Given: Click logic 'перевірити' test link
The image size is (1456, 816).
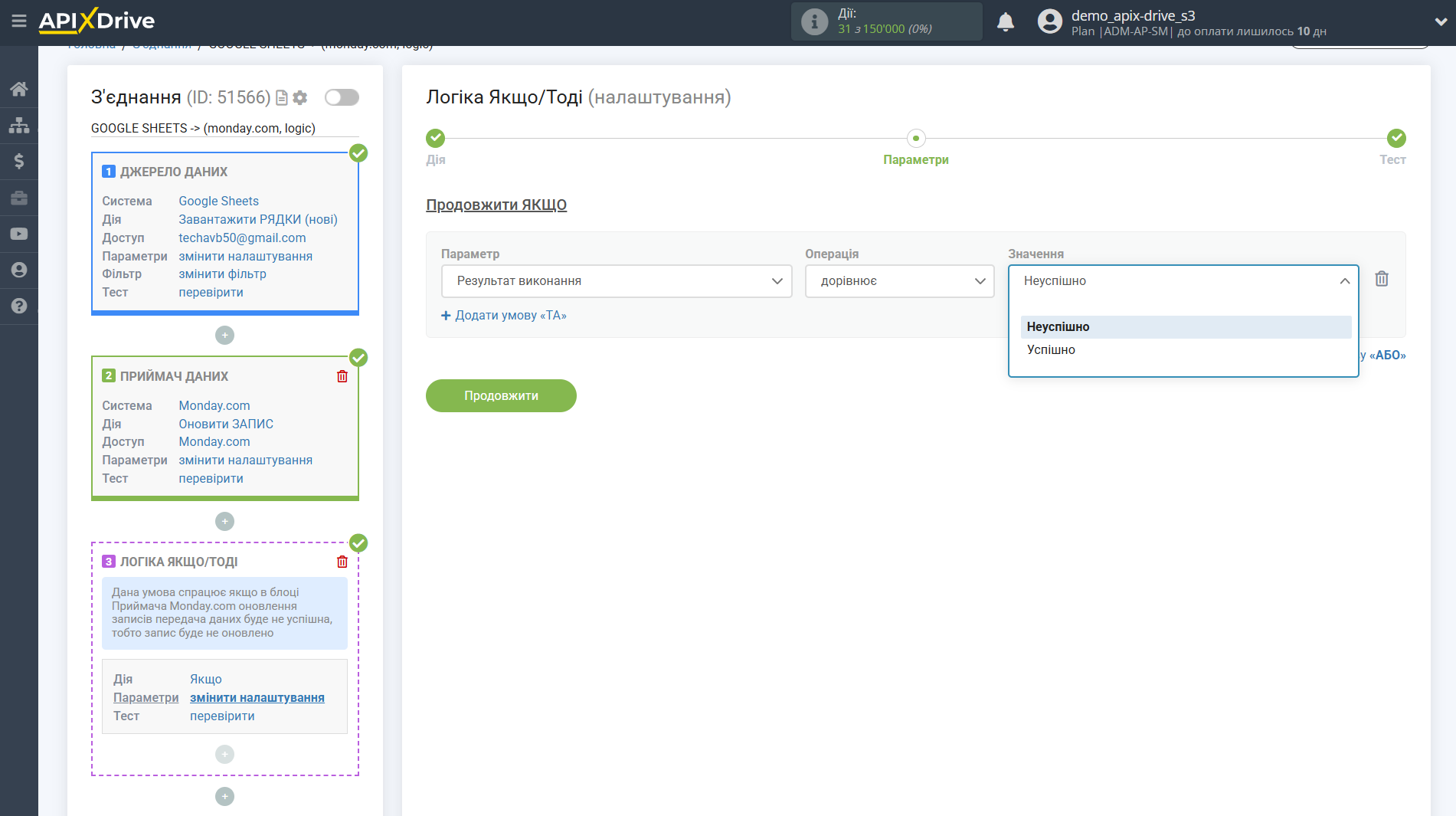Looking at the screenshot, I should 222,716.
